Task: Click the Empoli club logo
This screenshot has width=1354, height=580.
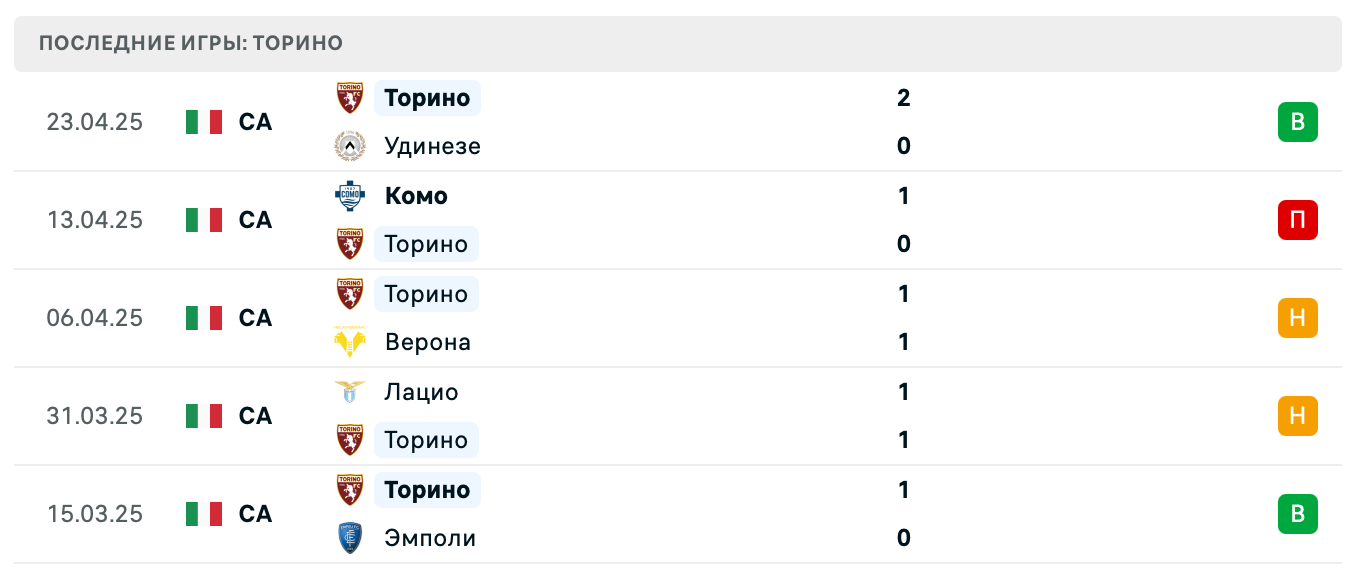Action: 349,537
